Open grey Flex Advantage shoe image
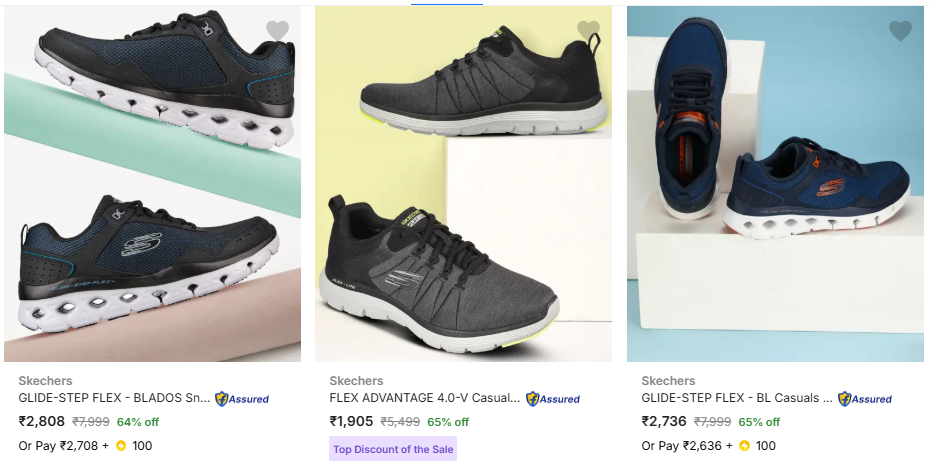 pos(464,185)
